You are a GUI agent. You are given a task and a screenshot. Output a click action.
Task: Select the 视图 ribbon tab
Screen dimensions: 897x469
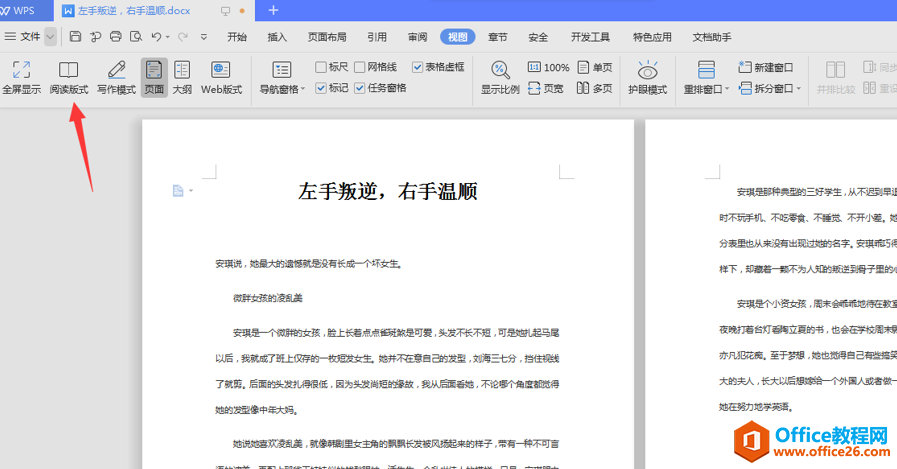pos(458,37)
